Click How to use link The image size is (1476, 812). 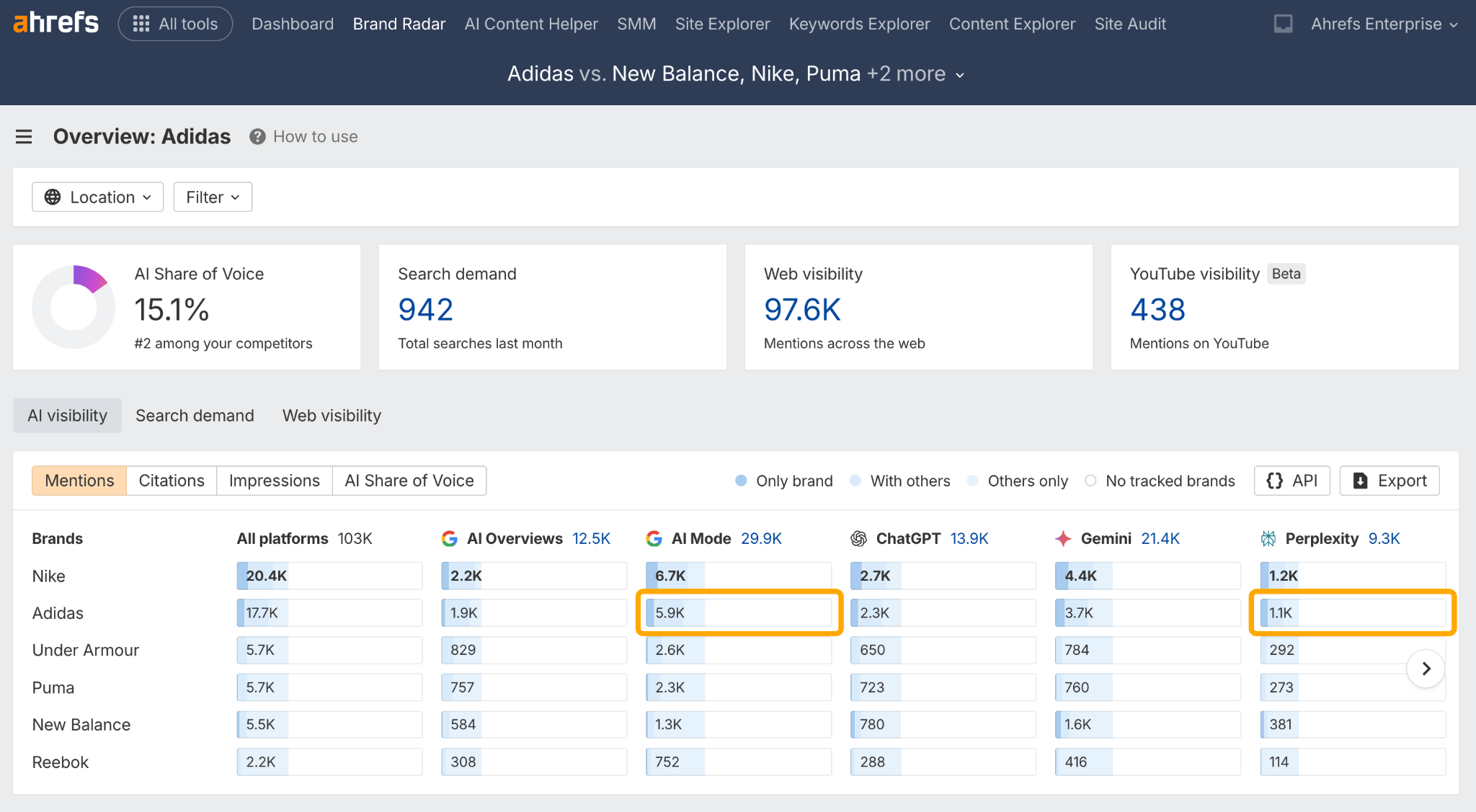[315, 136]
